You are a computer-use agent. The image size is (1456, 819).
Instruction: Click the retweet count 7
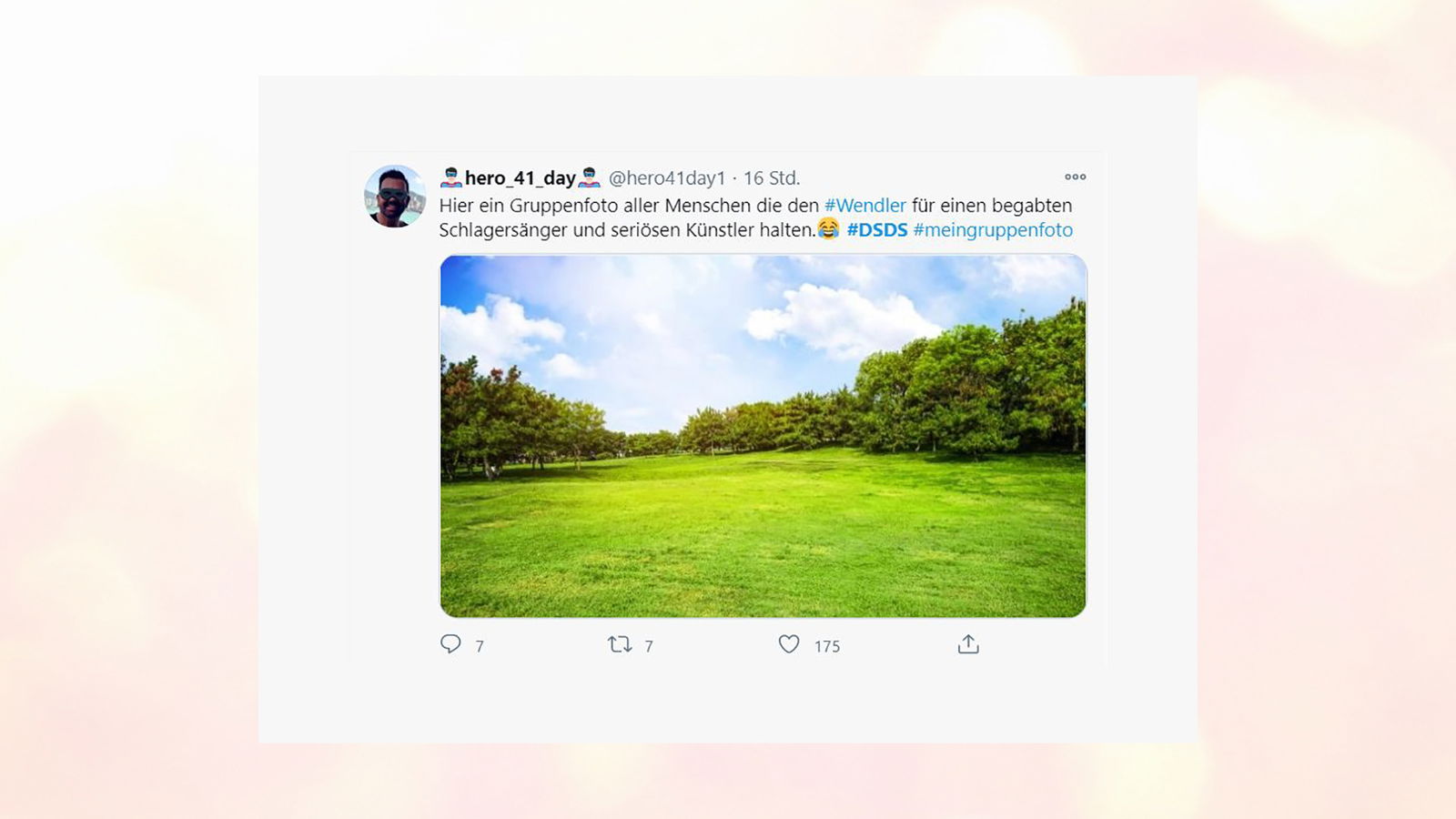click(x=649, y=646)
